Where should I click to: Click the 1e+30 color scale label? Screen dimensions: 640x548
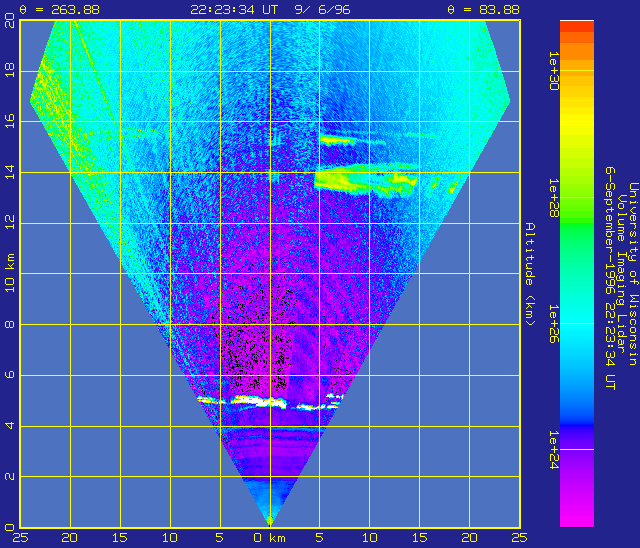tap(553, 71)
